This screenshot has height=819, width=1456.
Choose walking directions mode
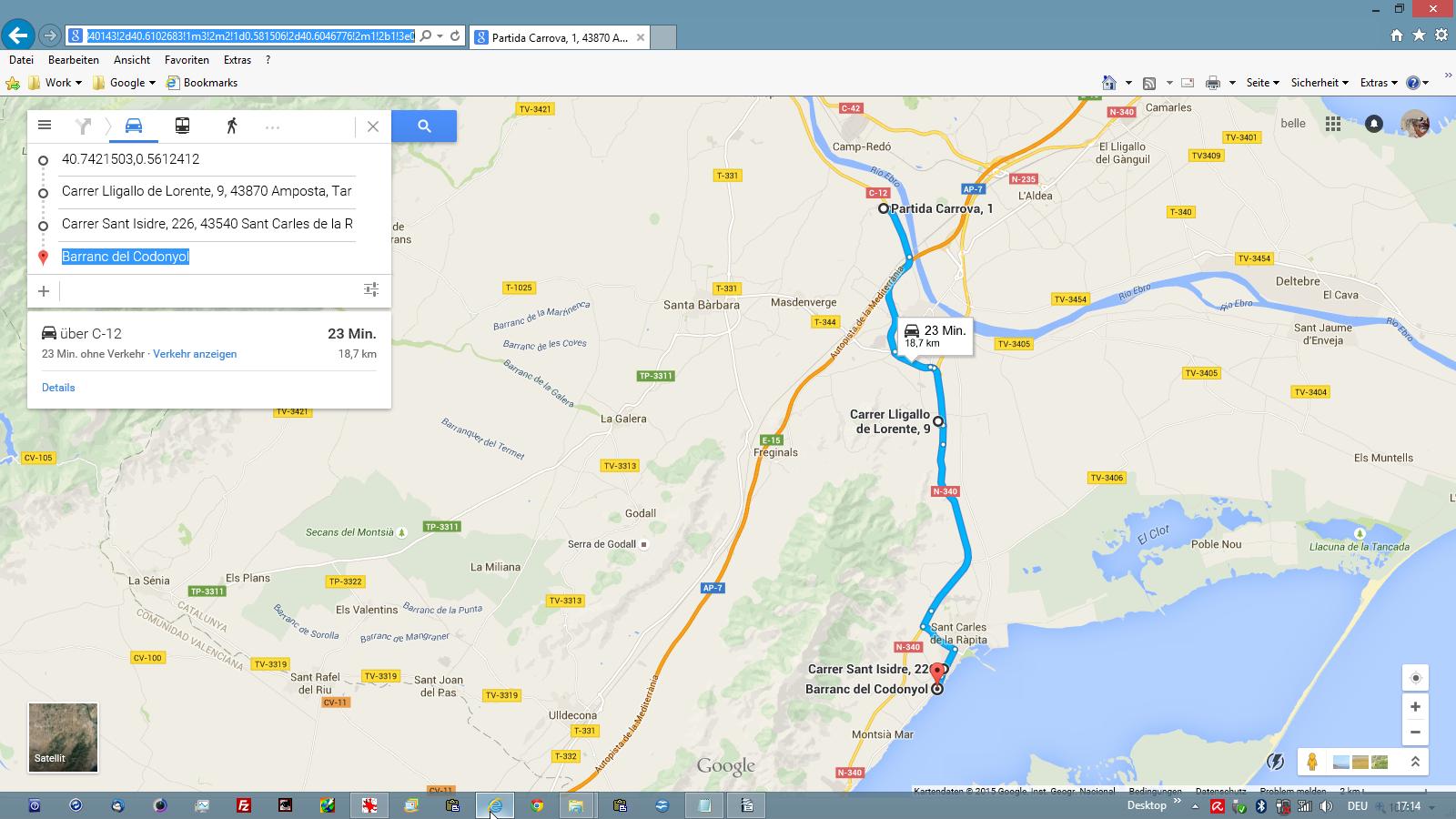click(x=231, y=126)
